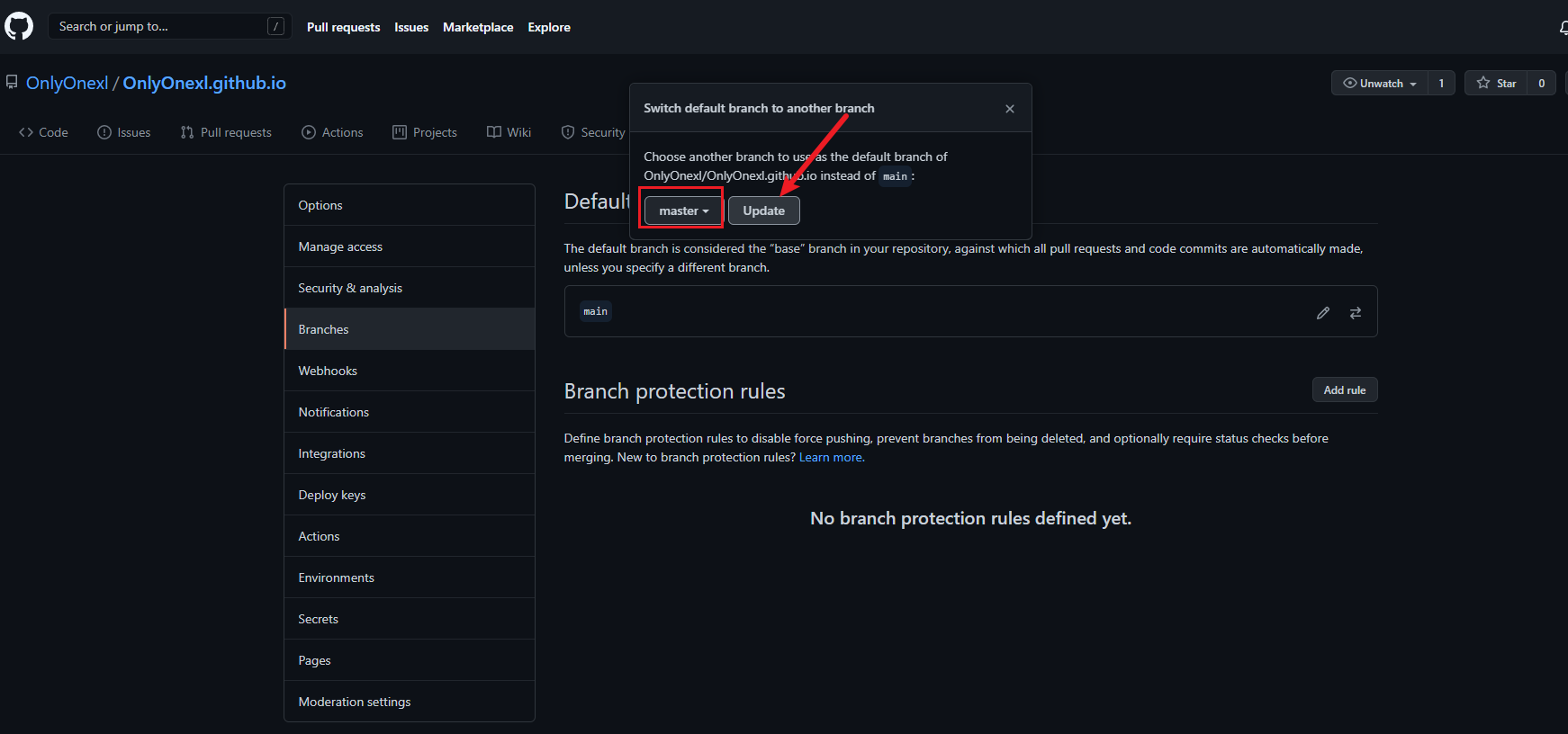Open the watchers count 1
The width and height of the screenshot is (1568, 734).
pos(1441,83)
